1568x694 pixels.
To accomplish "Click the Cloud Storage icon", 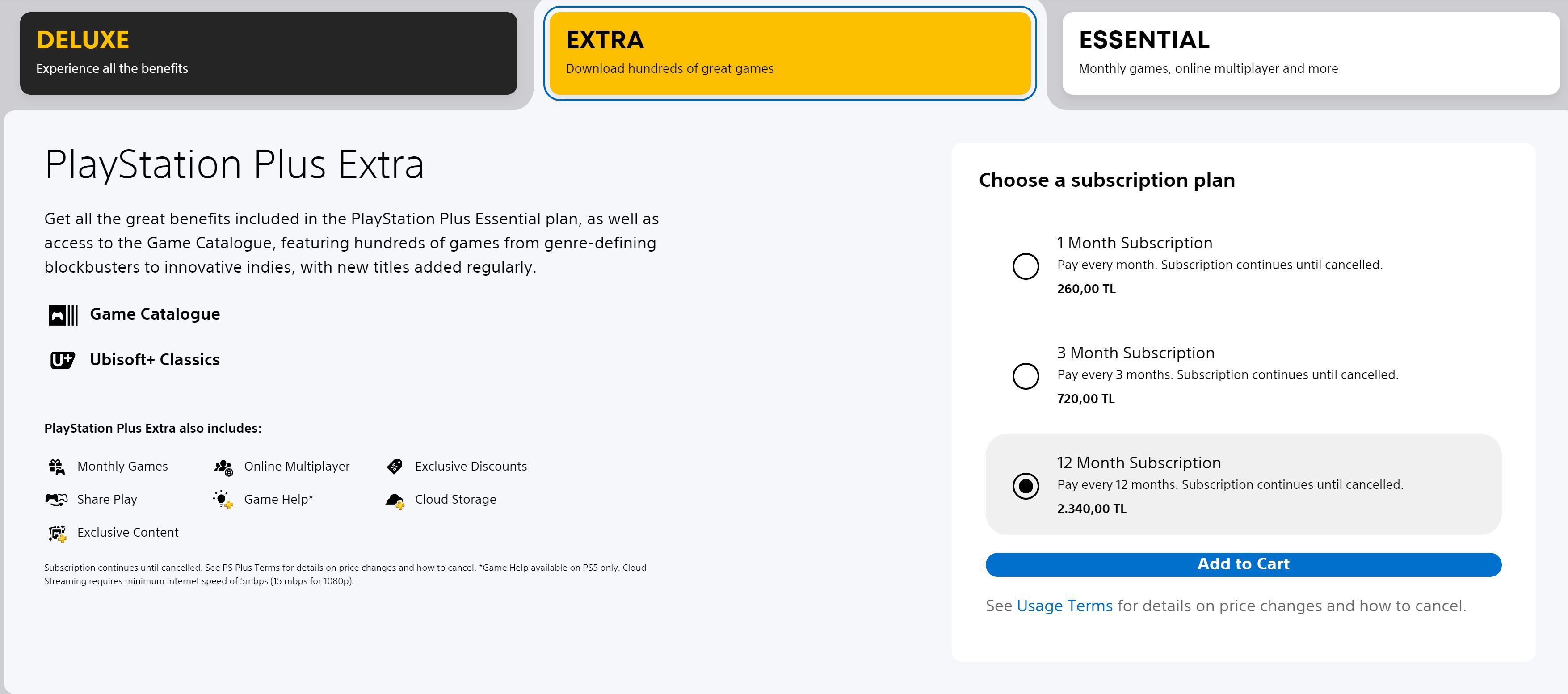I will click(x=395, y=501).
